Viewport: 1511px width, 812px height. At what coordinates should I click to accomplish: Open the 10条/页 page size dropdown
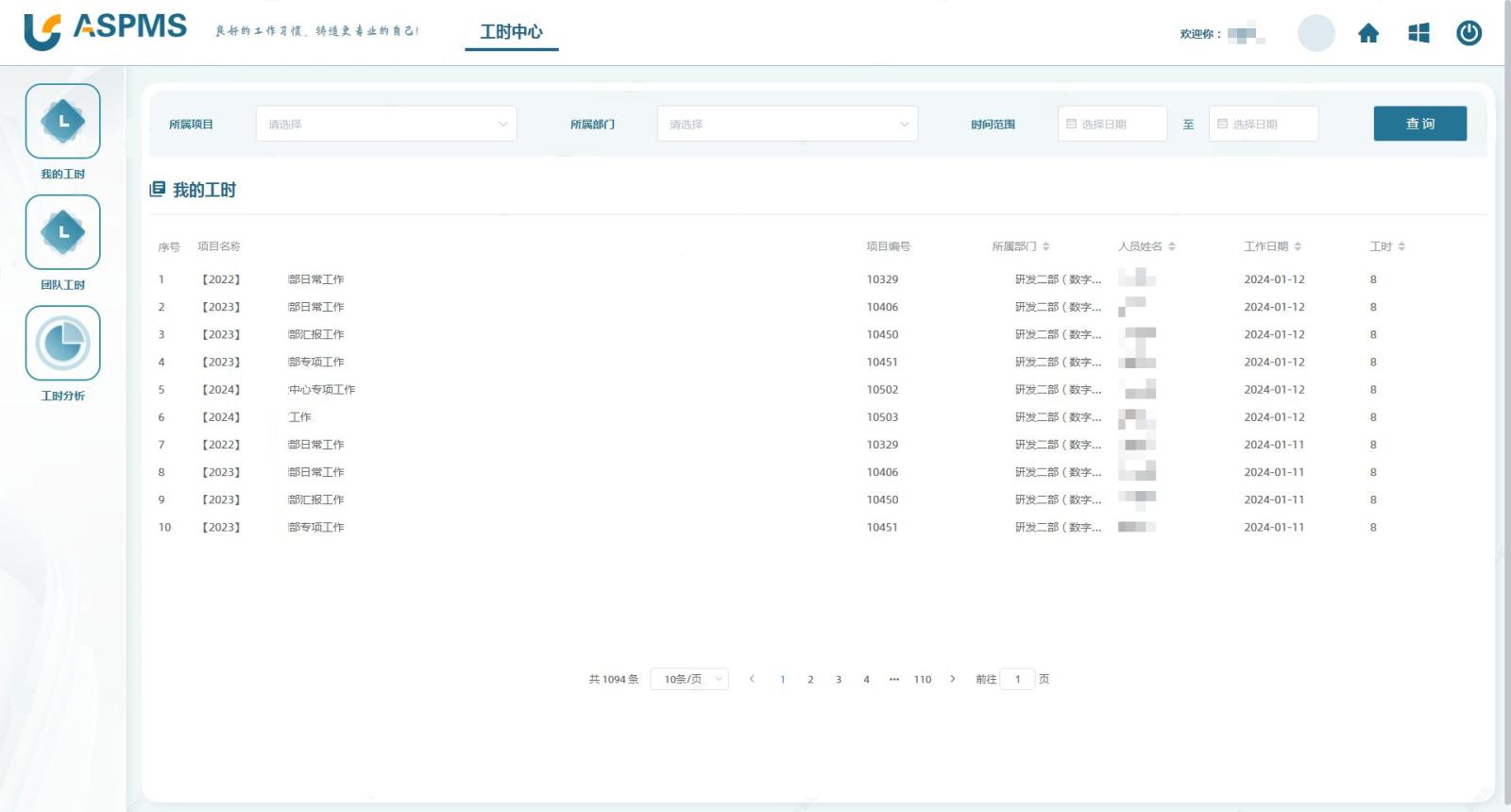coord(689,679)
